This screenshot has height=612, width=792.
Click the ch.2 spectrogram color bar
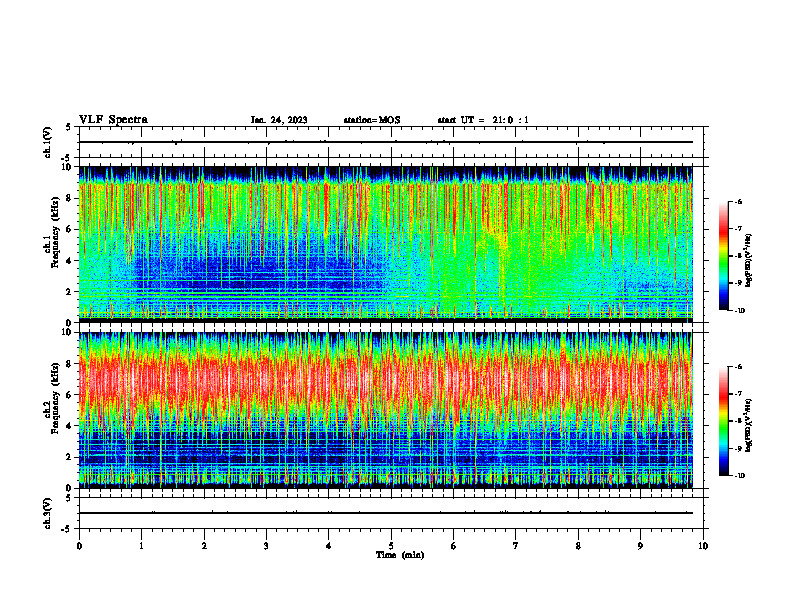point(724,421)
